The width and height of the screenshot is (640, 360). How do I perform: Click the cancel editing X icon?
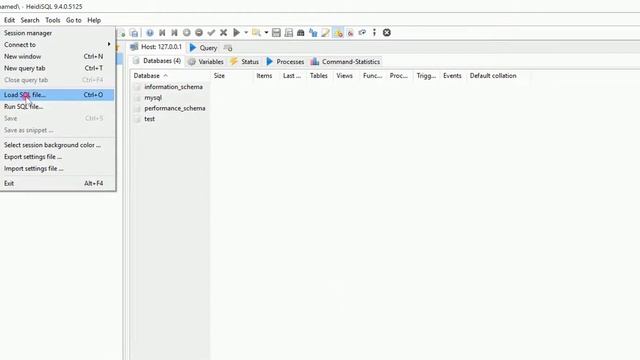(223, 33)
